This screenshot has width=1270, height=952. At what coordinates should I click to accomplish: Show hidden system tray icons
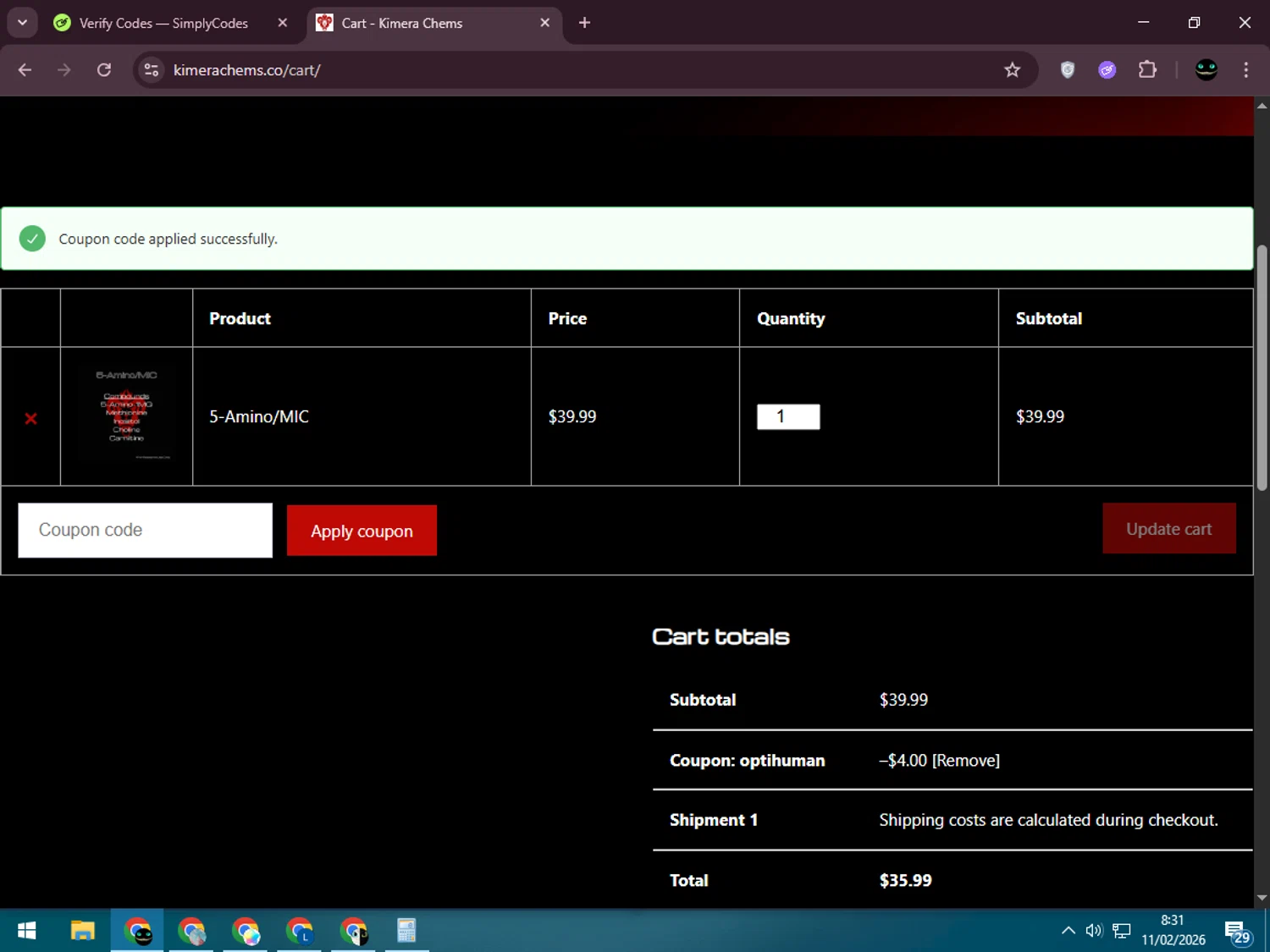click(1068, 932)
